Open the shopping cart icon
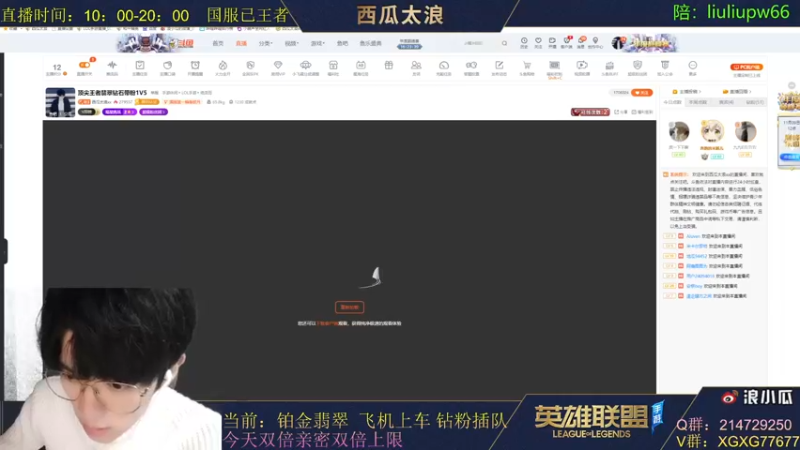Image resolution: width=800 pixels, height=450 pixels. (x=527, y=65)
